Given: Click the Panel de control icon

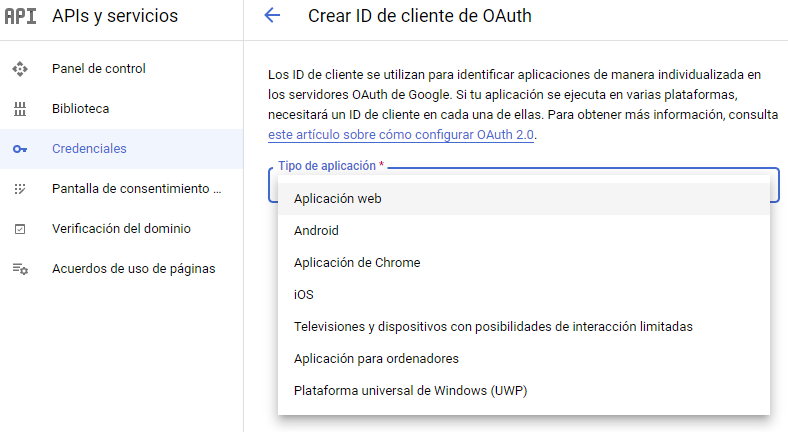Looking at the screenshot, I should (x=20, y=69).
